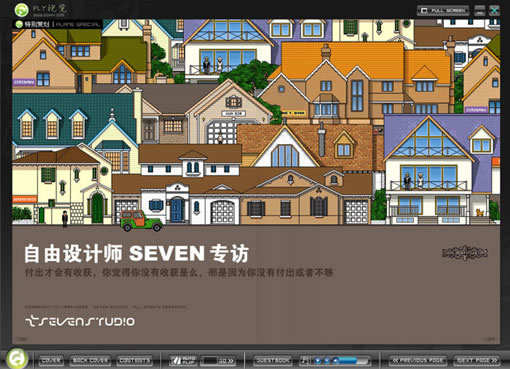
Task: Open the Guestbook
Action: [273, 360]
